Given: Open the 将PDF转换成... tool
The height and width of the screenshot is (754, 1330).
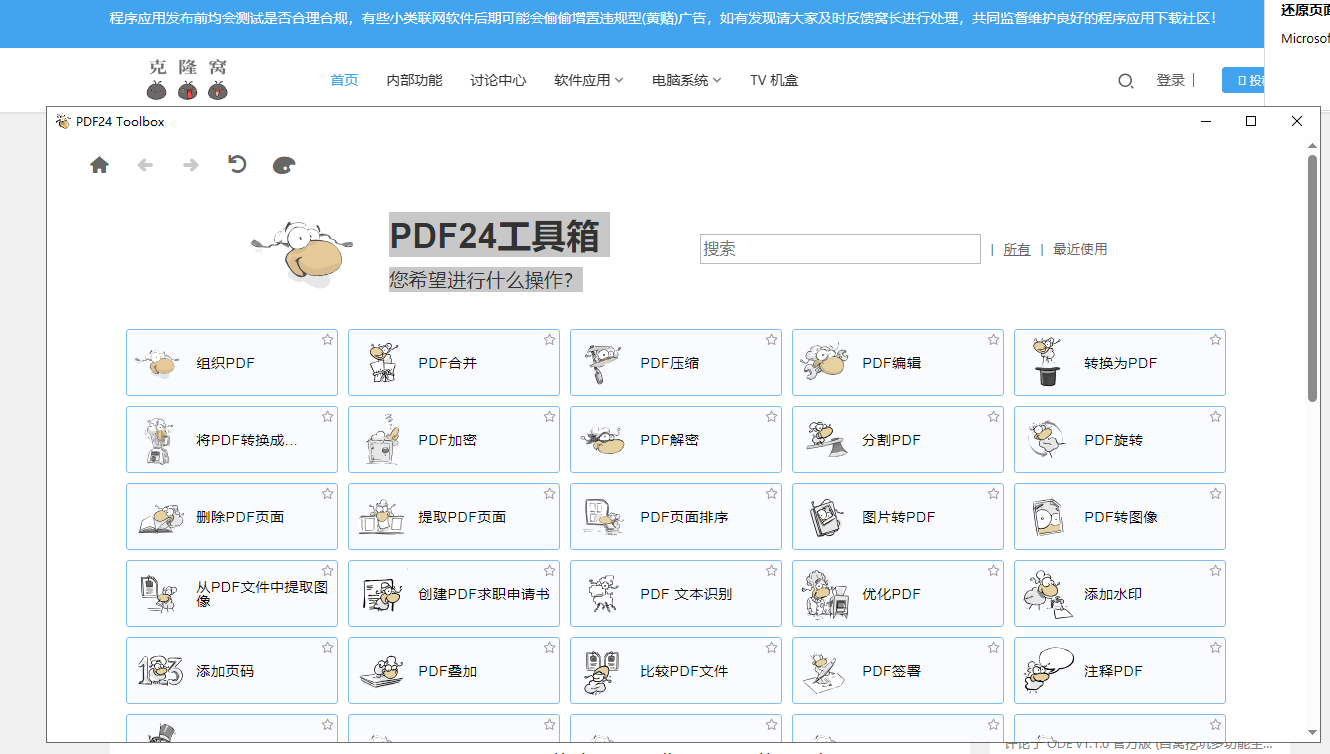Looking at the screenshot, I should tap(232, 440).
